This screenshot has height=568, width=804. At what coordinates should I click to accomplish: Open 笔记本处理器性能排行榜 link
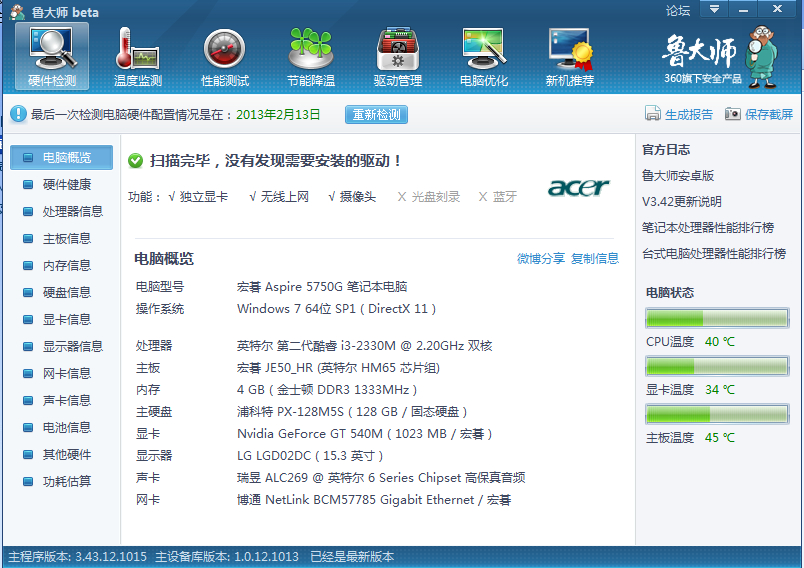(x=708, y=228)
